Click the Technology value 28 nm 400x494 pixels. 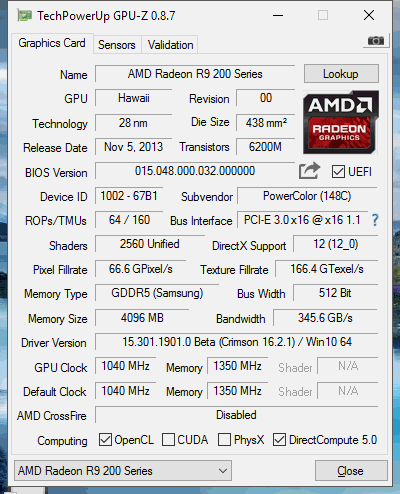pos(133,123)
